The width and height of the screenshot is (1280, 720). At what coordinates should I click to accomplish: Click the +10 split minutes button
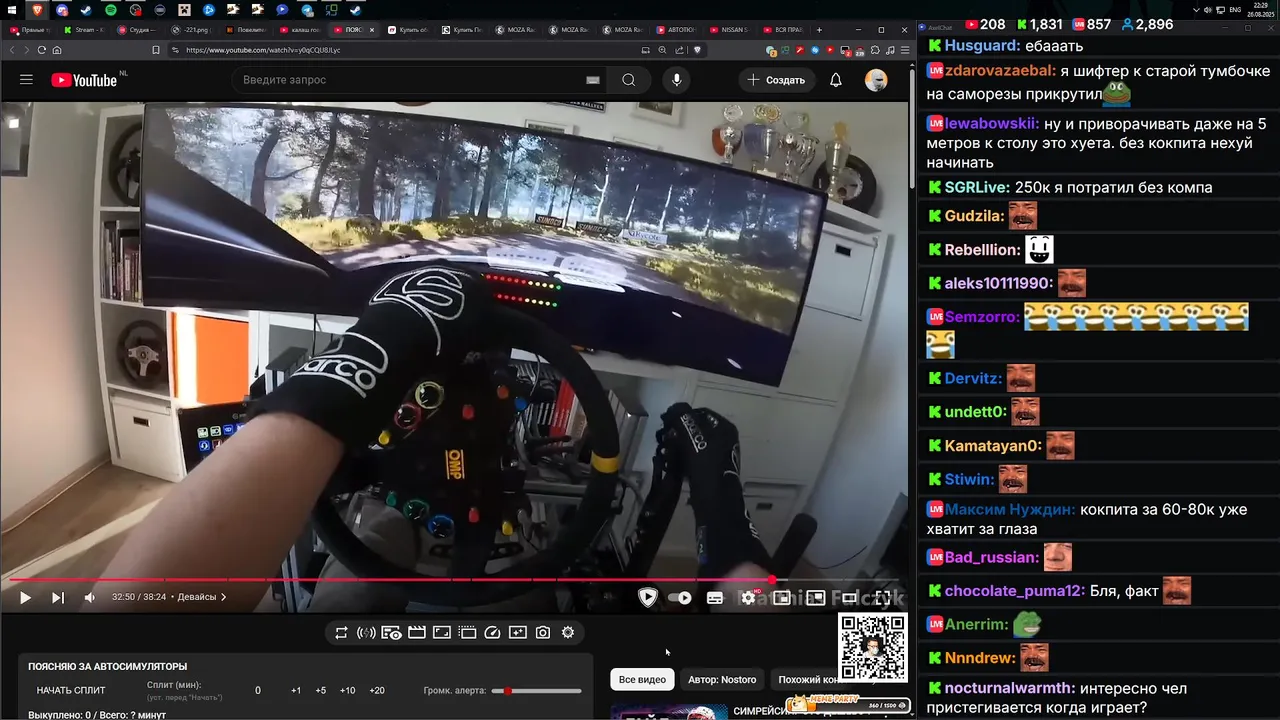pyautogui.click(x=347, y=690)
